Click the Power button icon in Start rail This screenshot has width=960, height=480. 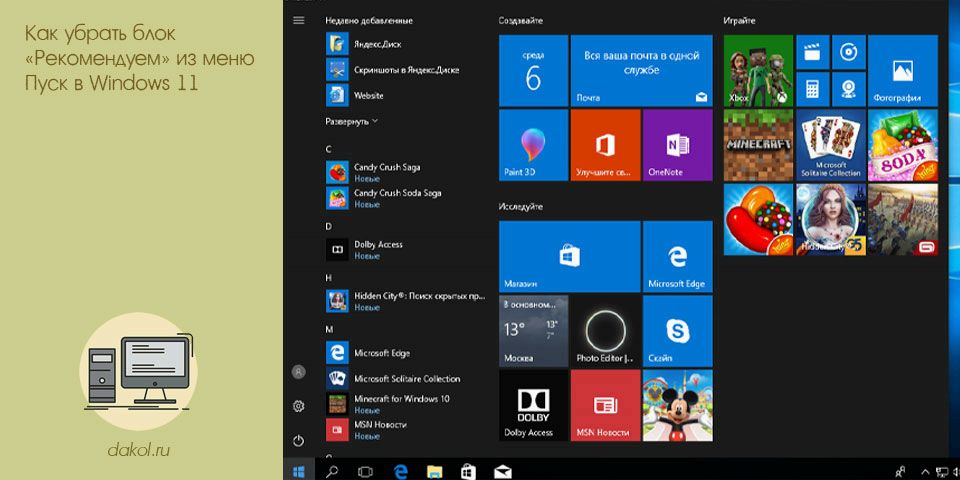click(299, 440)
